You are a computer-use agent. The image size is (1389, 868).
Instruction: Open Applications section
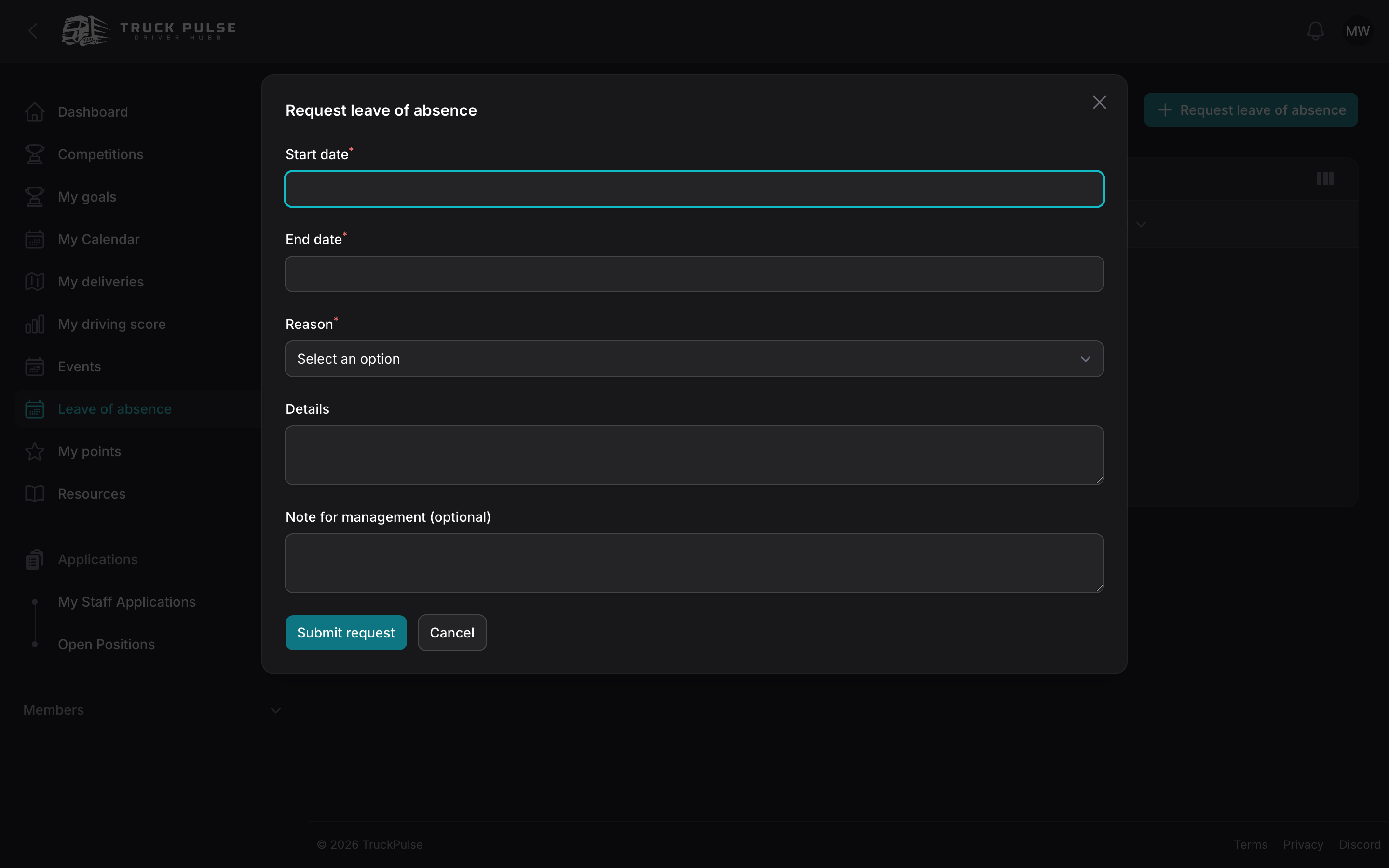97,560
